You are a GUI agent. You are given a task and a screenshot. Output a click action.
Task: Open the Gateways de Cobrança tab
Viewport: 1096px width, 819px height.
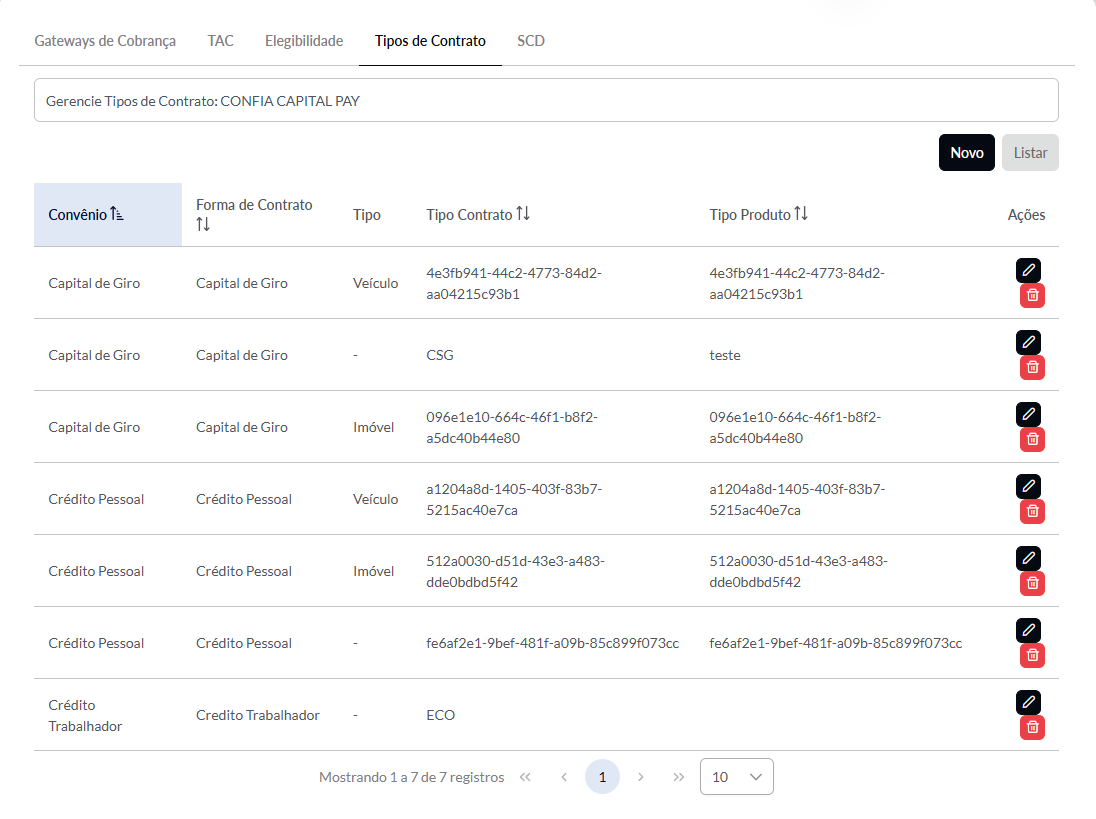click(105, 41)
